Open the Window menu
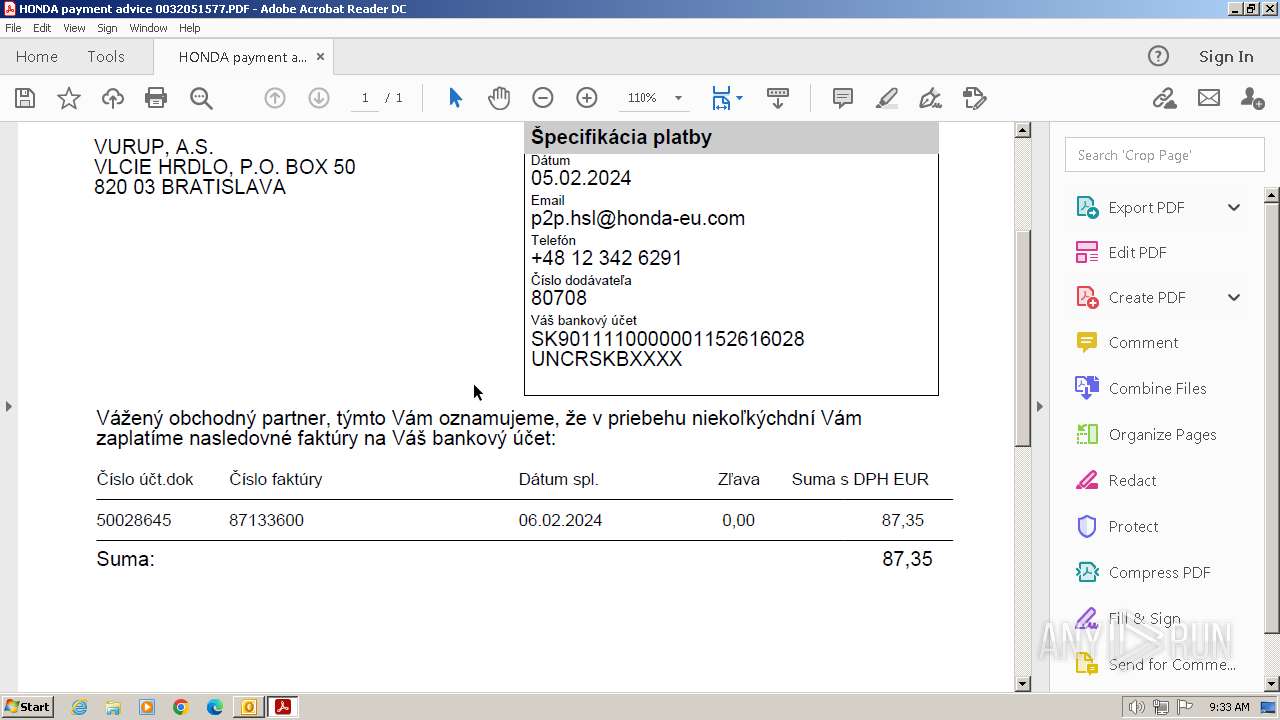Viewport: 1280px width, 720px height. 148,28
